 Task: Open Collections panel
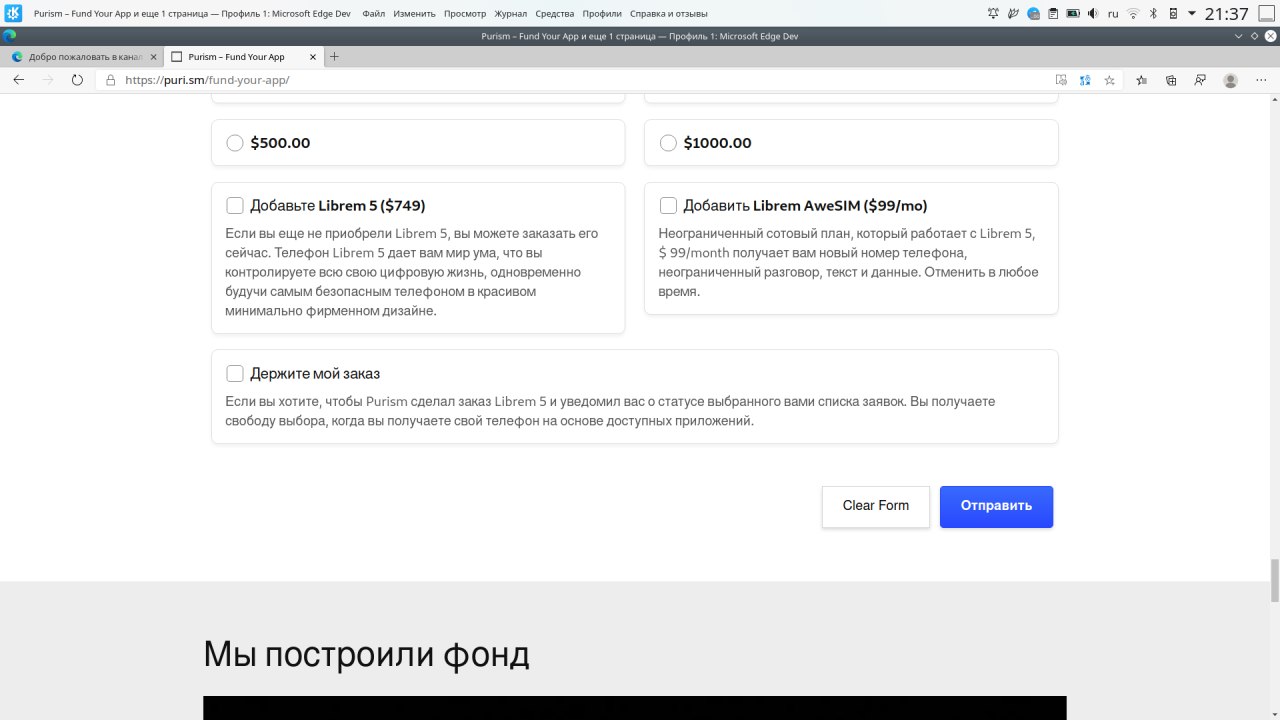click(1171, 80)
